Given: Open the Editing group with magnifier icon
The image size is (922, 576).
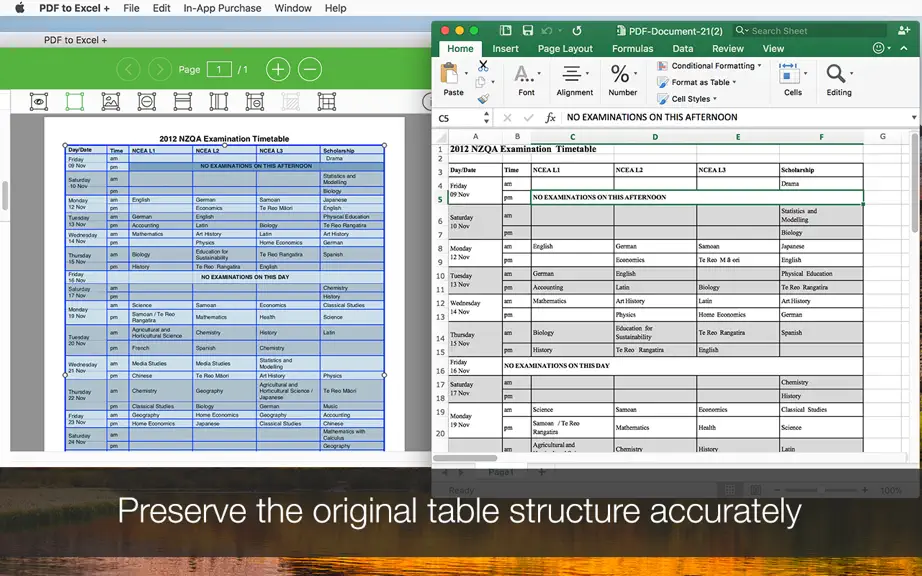Looking at the screenshot, I should coord(839,80).
